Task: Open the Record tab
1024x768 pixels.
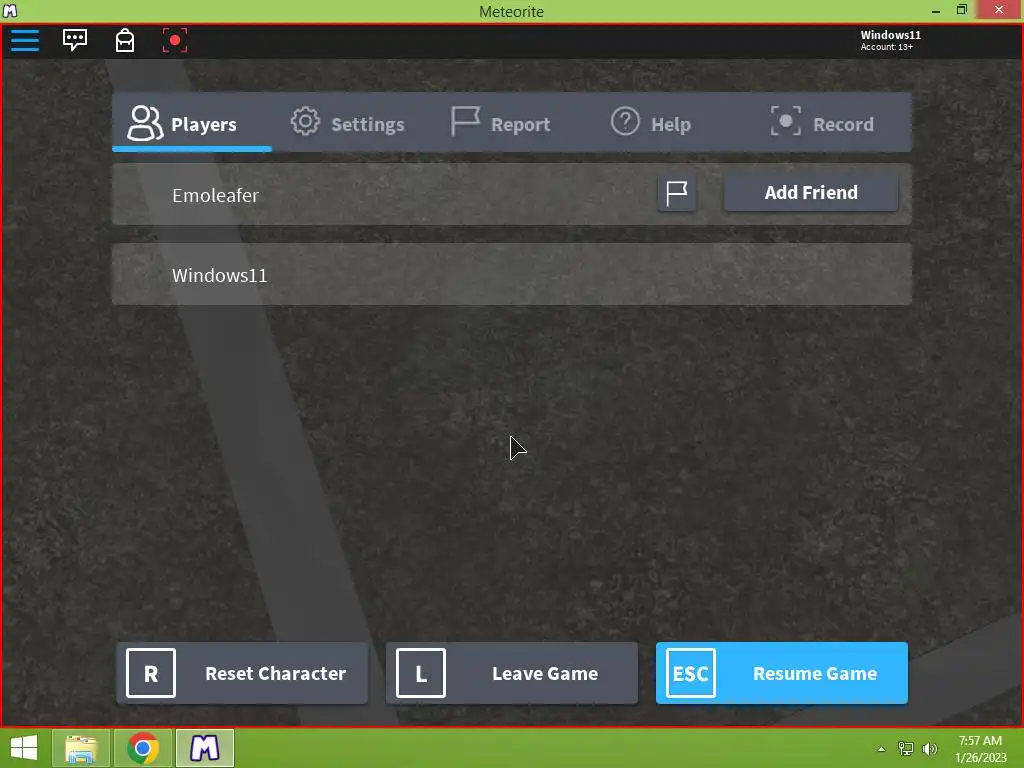Action: [822, 123]
